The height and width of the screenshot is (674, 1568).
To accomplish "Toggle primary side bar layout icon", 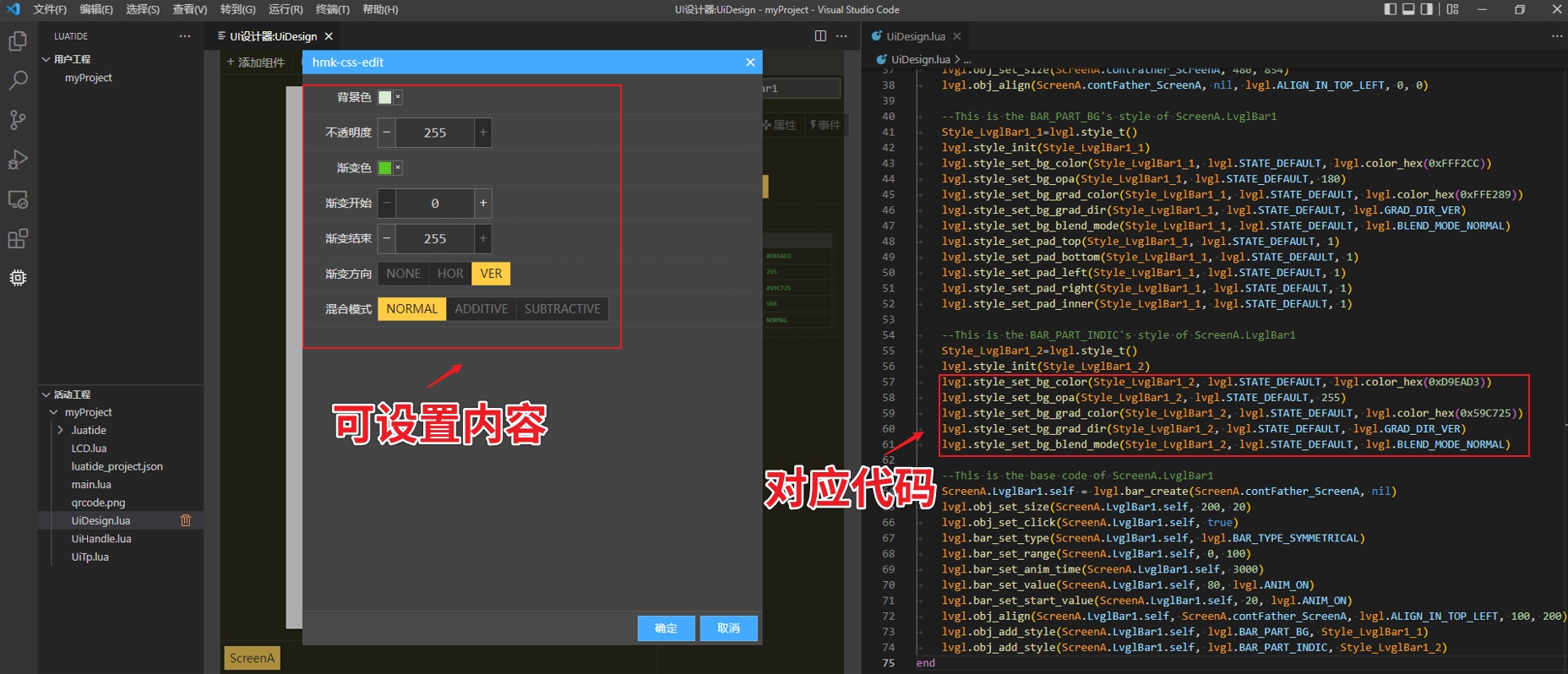I will pos(1391,9).
